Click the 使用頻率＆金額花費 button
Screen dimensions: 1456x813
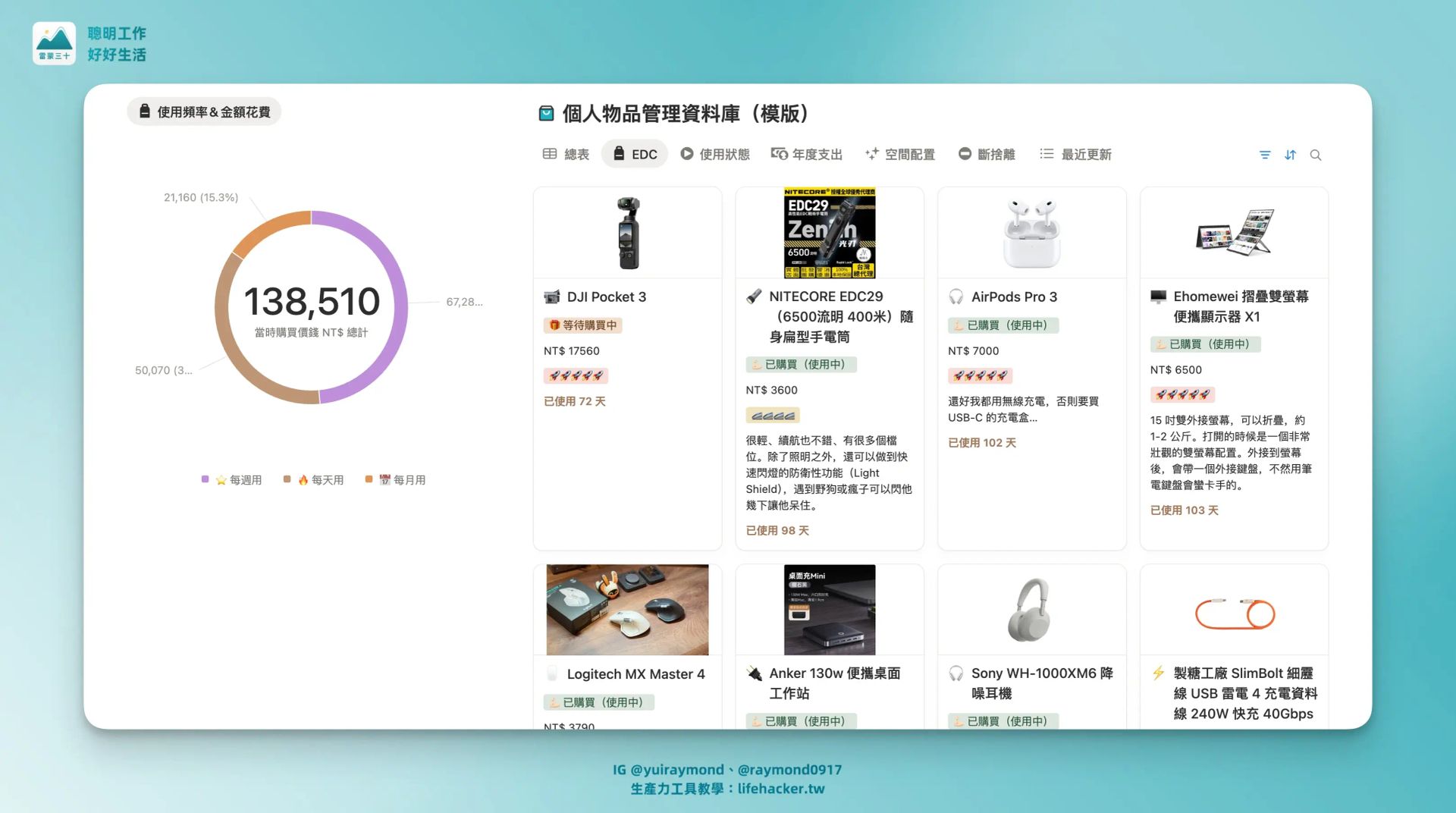pyautogui.click(x=204, y=111)
